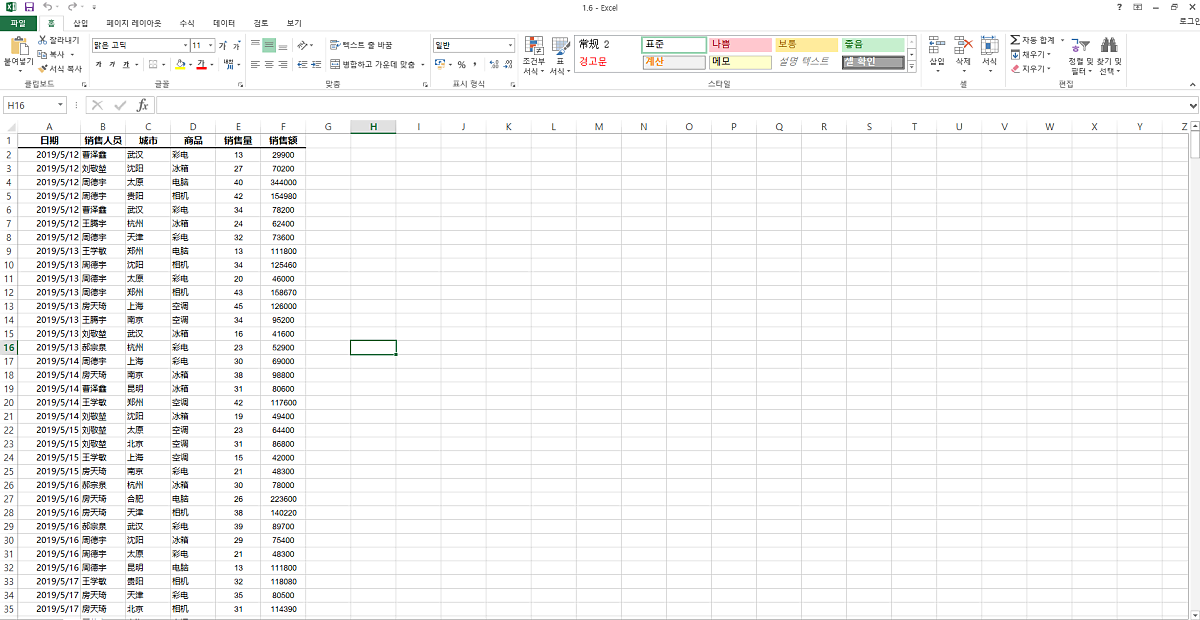Apply percent style (%)
This screenshot has width=1200, height=620.
[x=461, y=64]
